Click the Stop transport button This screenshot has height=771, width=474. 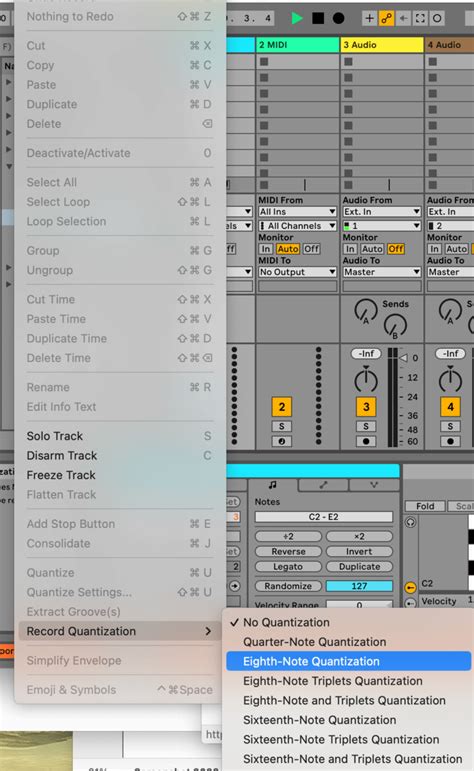[x=318, y=18]
